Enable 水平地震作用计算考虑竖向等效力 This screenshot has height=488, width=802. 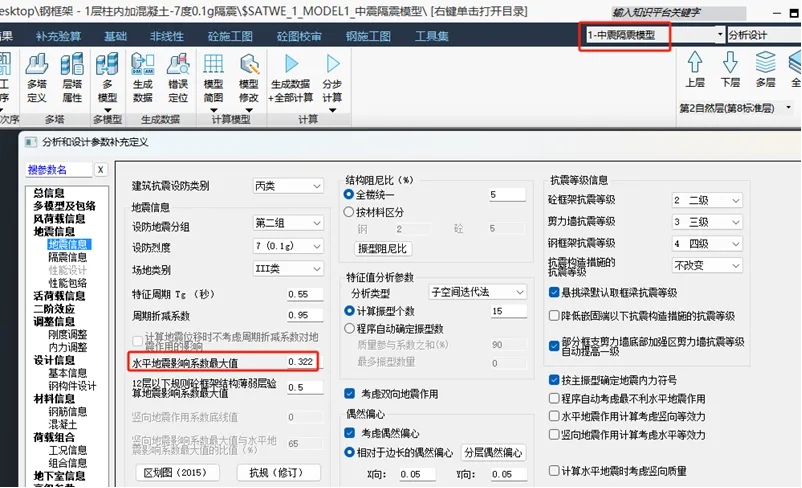554,416
